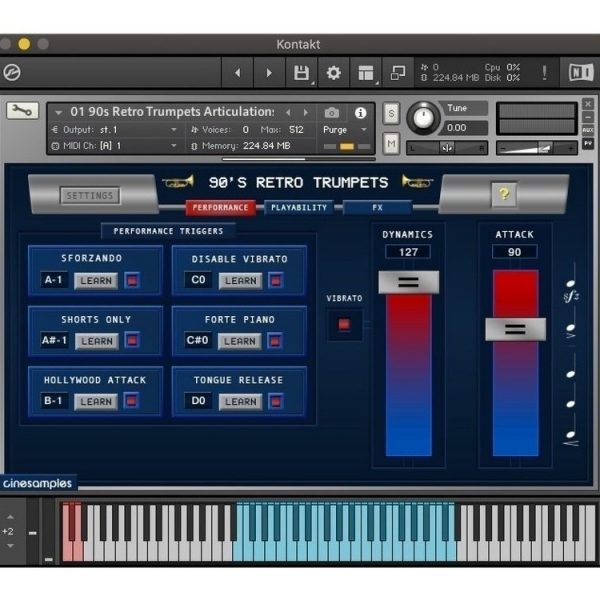Click the Tongue Release key field D0
The image size is (600, 600).
[x=198, y=401]
